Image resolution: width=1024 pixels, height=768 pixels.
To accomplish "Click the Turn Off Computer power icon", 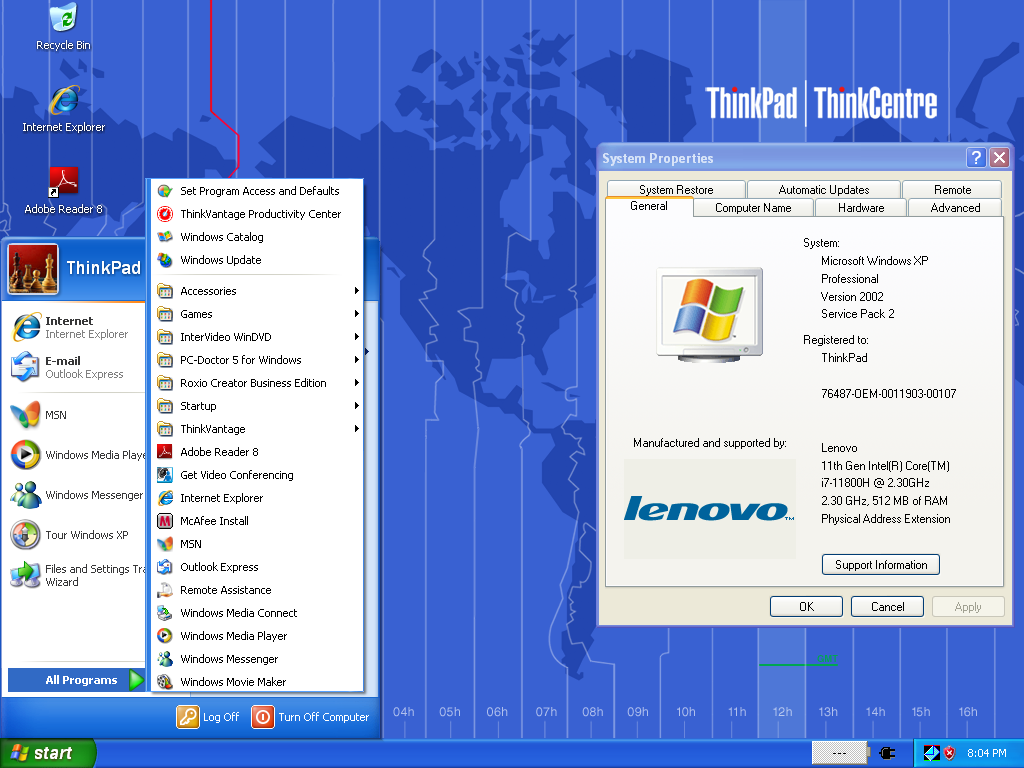I will click(262, 717).
